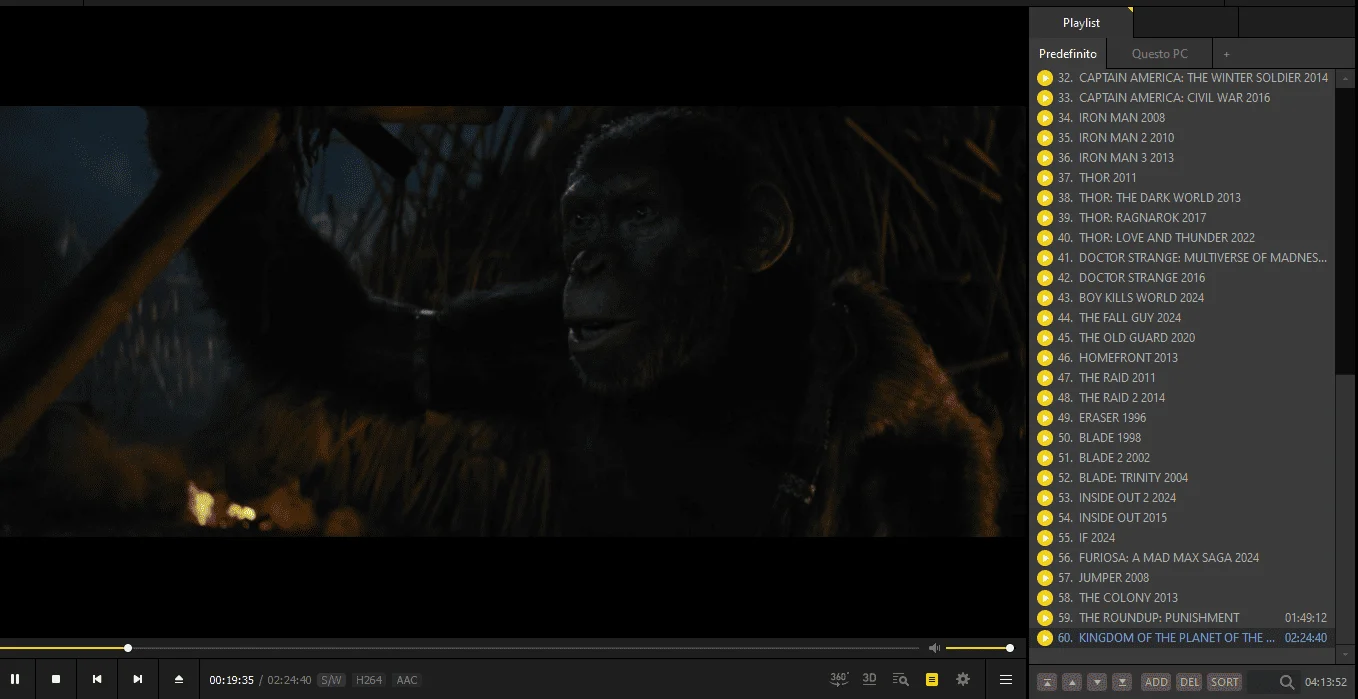Click play icon beside IRON MAN 2008
This screenshot has width=1358, height=699.
pos(1045,118)
